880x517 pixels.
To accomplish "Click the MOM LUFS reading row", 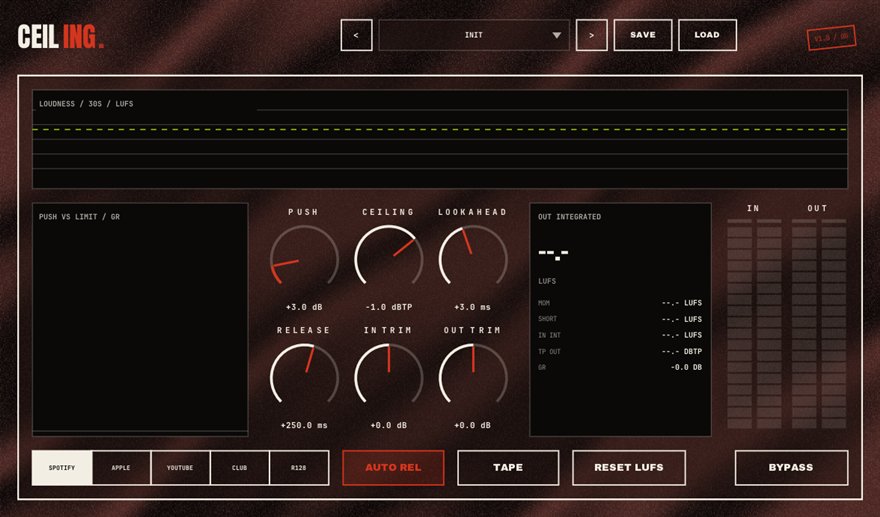I will coord(620,303).
